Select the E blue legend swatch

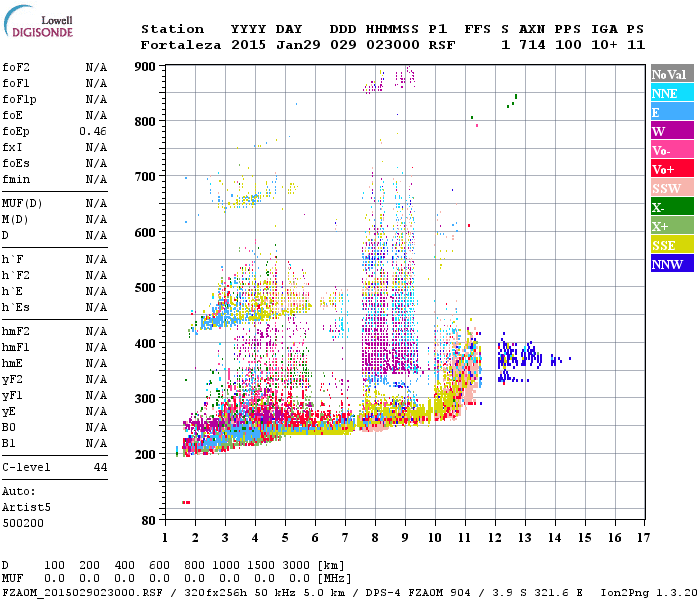(x=672, y=112)
